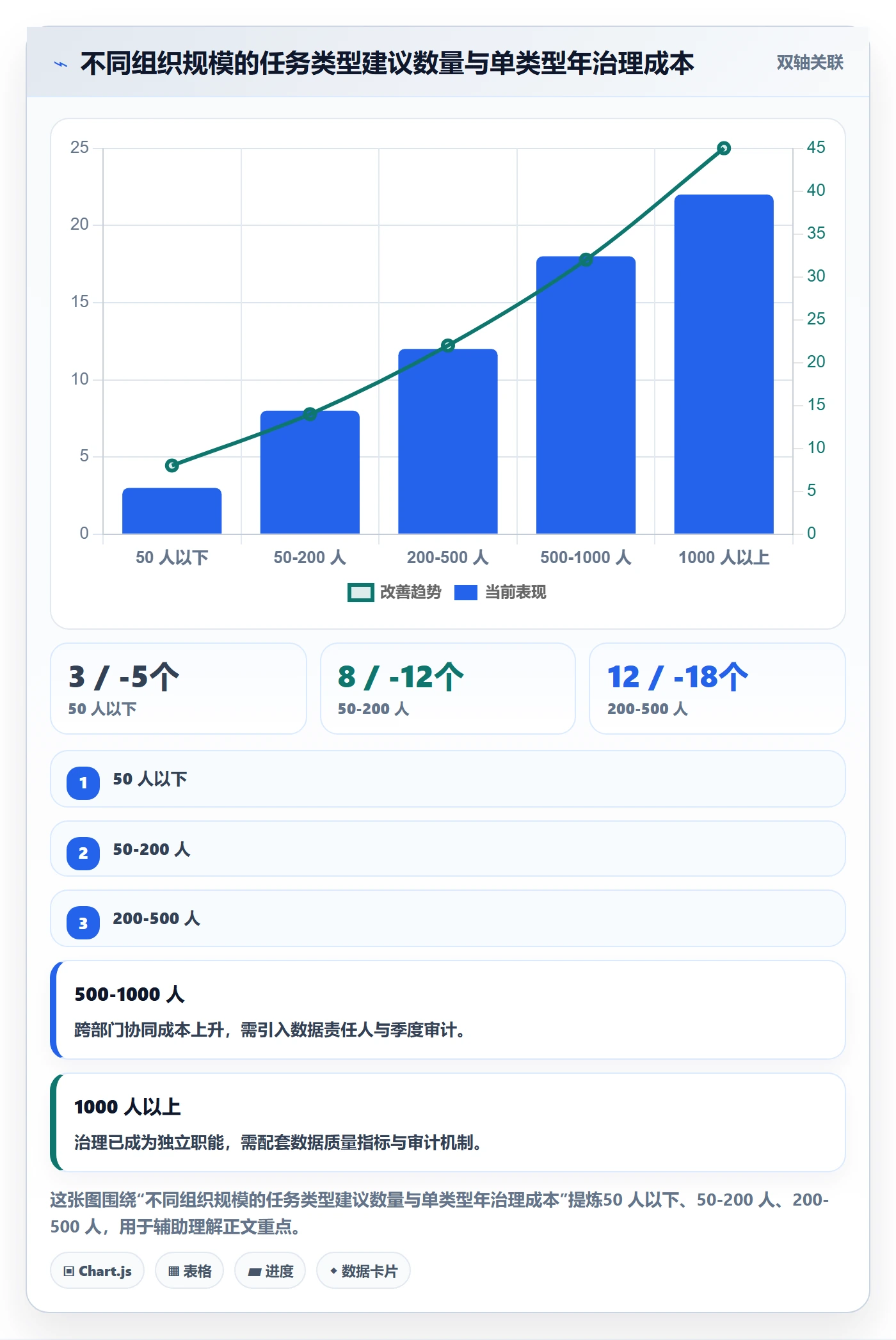This screenshot has height=1340, width=896.
Task: Click the right axis value 45
Action: (816, 147)
